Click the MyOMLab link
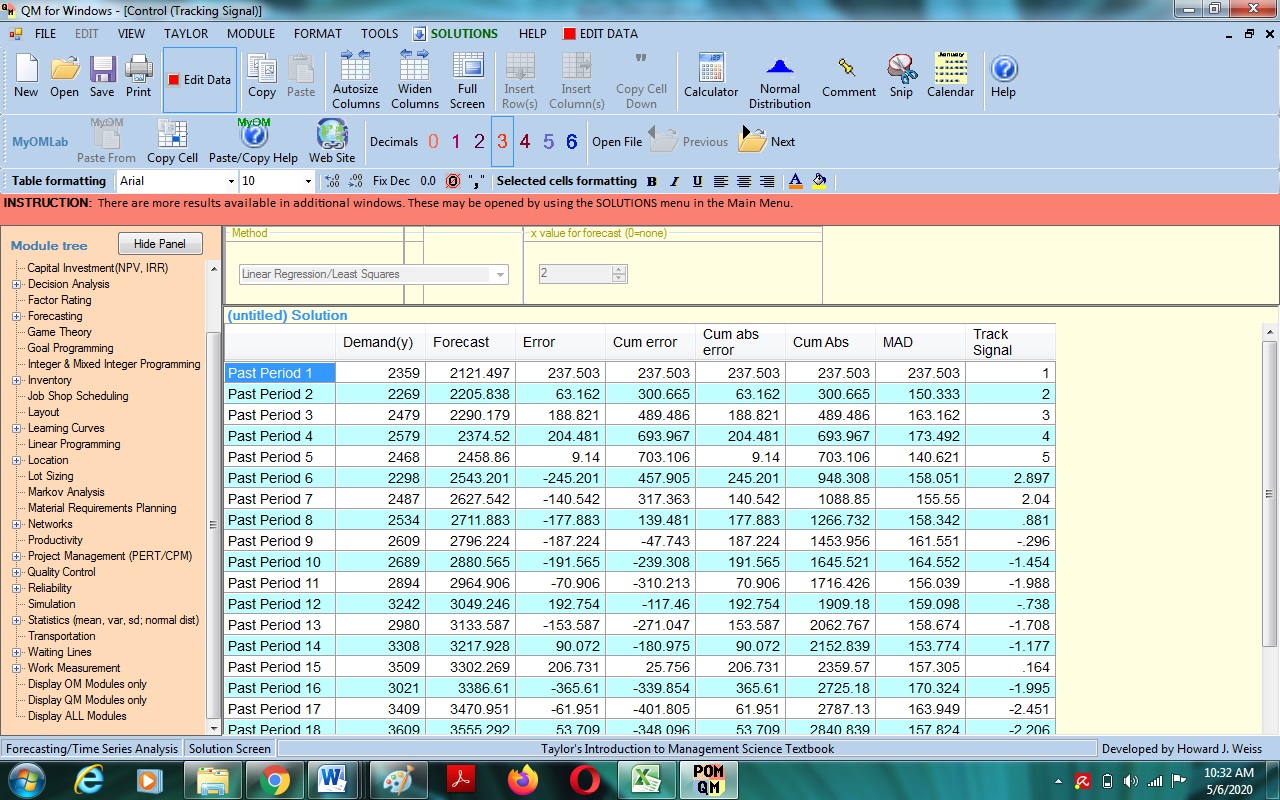This screenshot has height=800, width=1280. coord(40,142)
